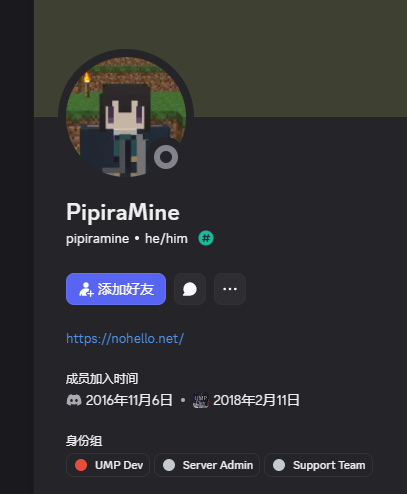Click the PipiraMine display name
Screen dimensions: 407x494
[x=123, y=212]
